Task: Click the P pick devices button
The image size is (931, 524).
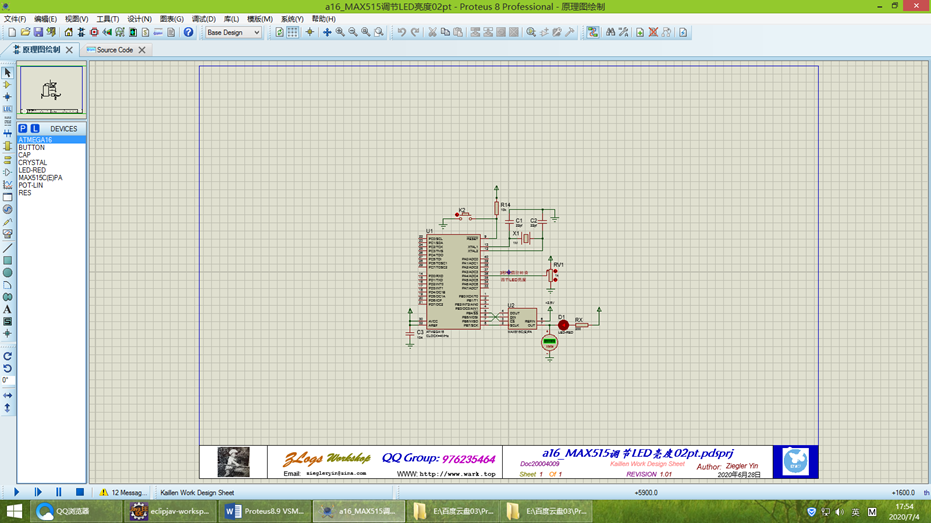Action: coord(23,128)
